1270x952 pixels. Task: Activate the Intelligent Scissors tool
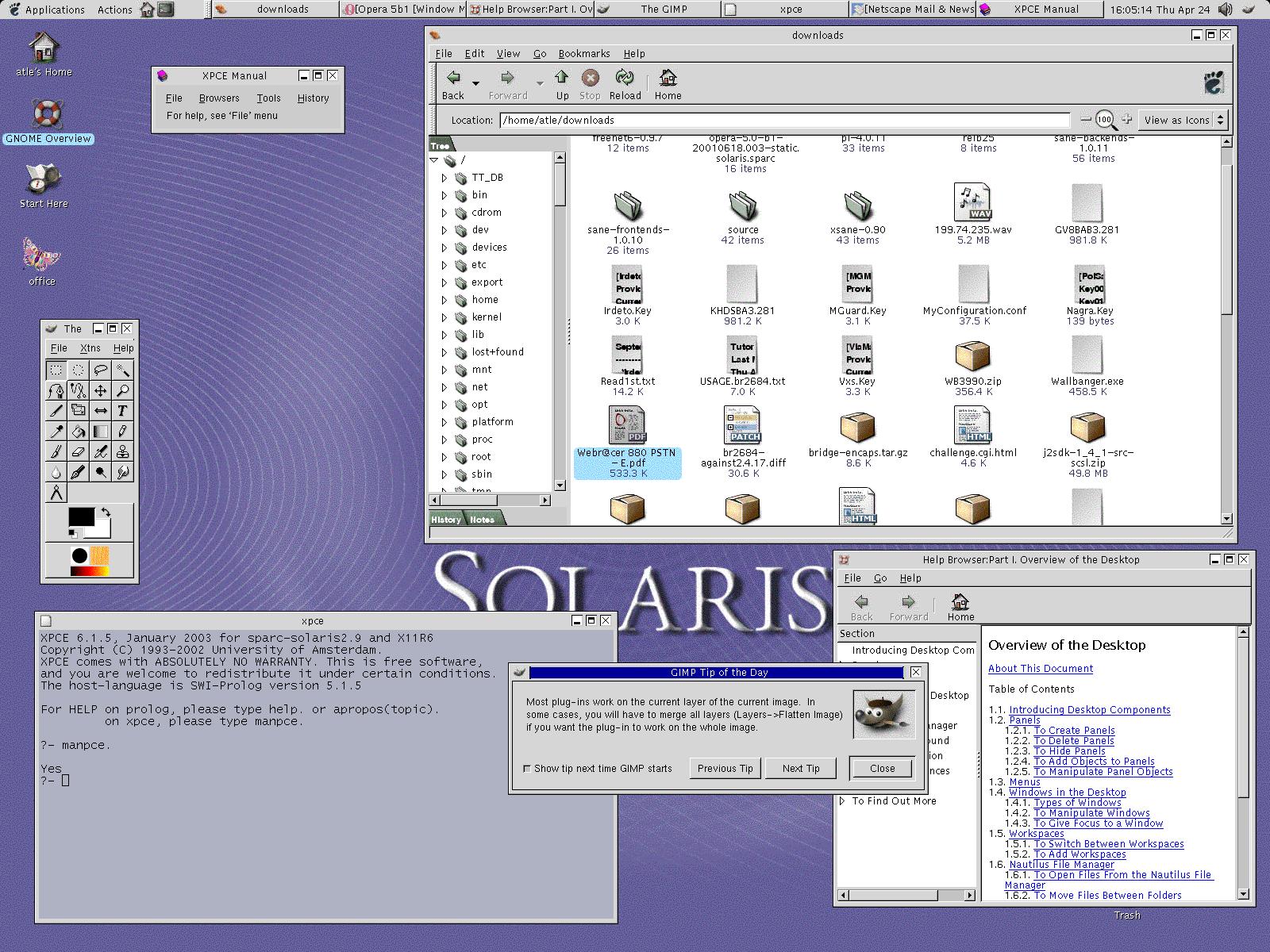(x=78, y=390)
